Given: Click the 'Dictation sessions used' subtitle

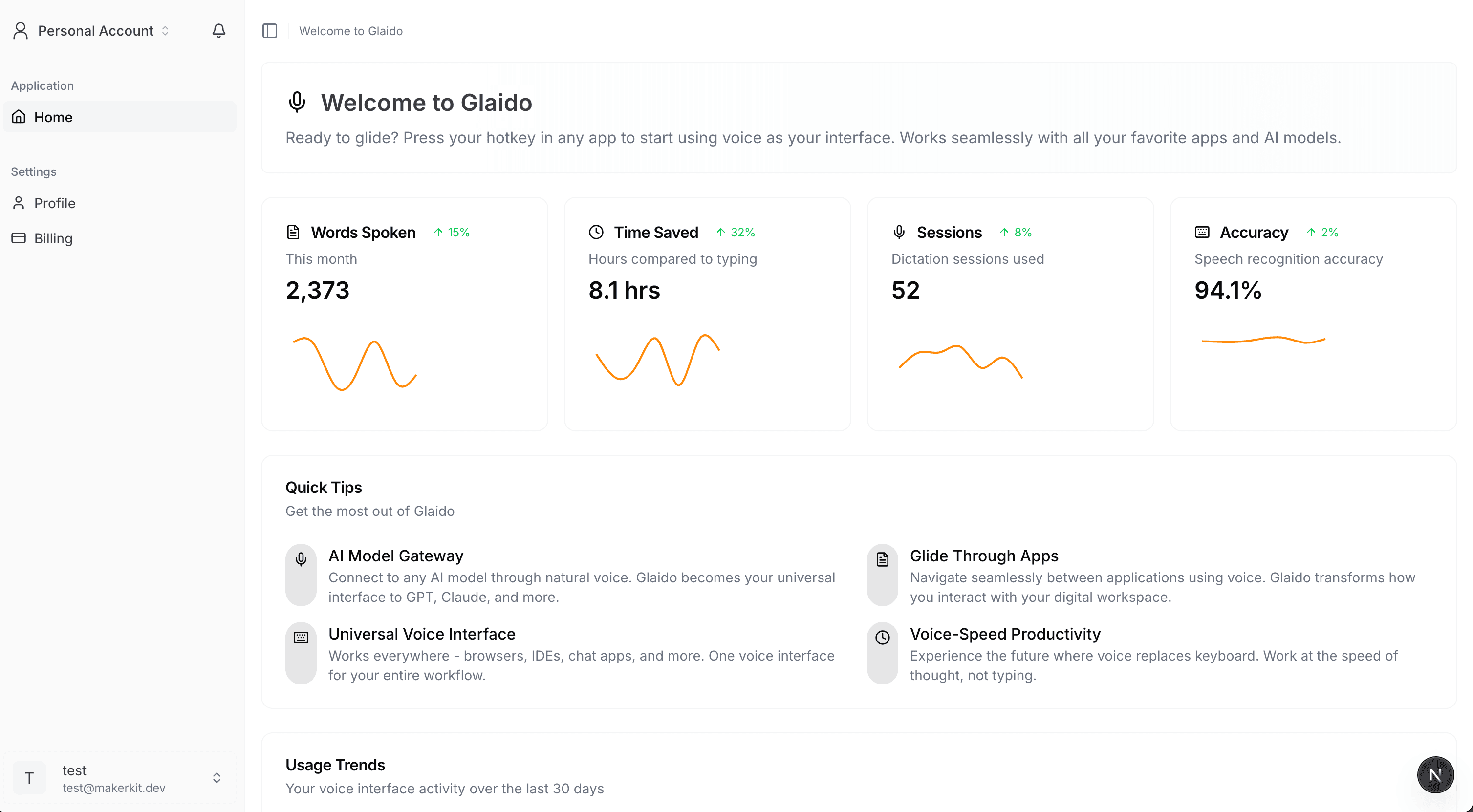Looking at the screenshot, I should point(968,259).
